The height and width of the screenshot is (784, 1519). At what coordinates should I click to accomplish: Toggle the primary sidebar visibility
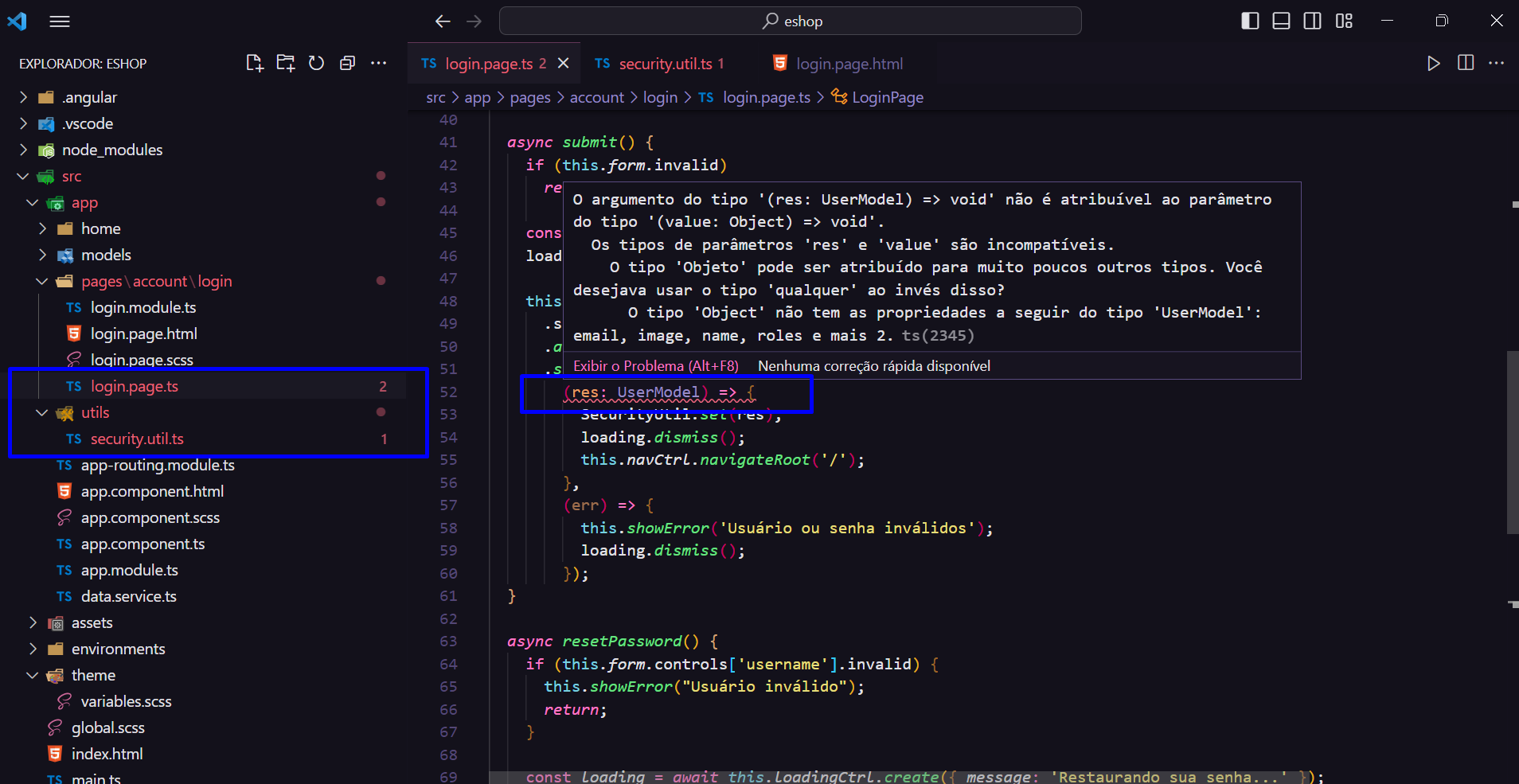point(1249,21)
